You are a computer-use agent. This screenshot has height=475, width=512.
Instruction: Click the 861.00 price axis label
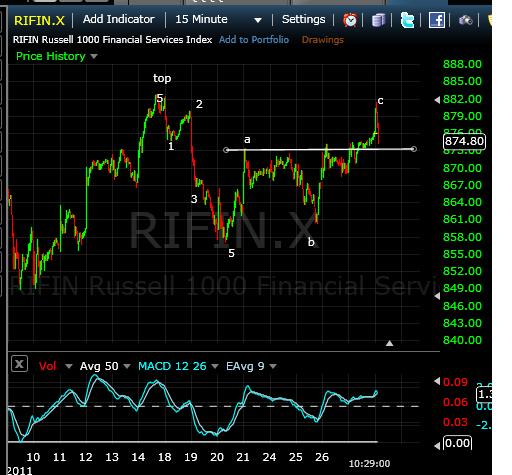coord(462,219)
